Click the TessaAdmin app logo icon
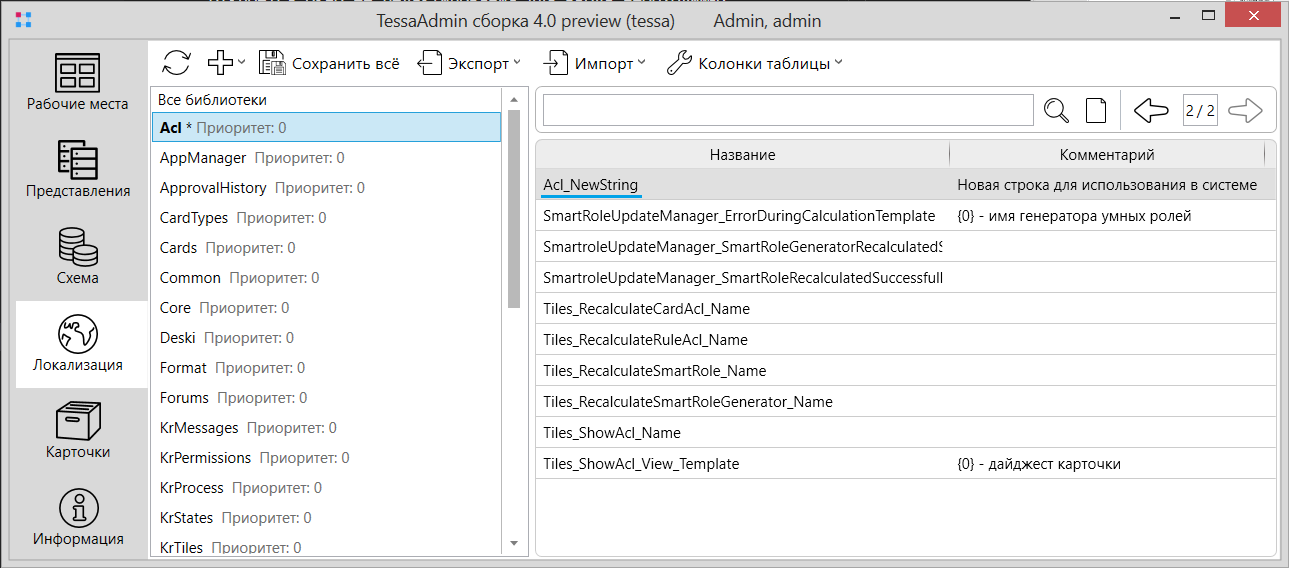Image resolution: width=1289 pixels, height=568 pixels. [x=24, y=20]
